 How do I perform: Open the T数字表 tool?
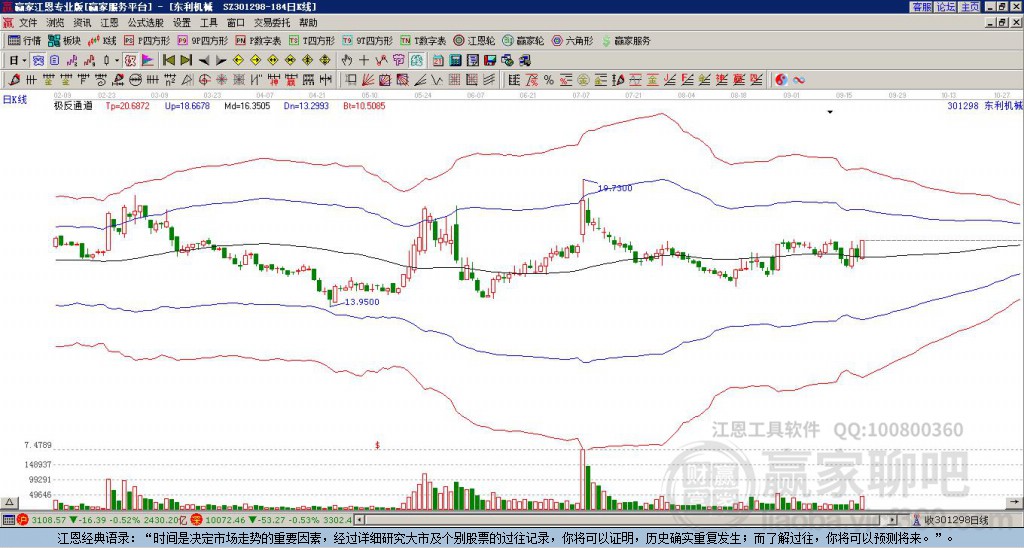(423, 40)
